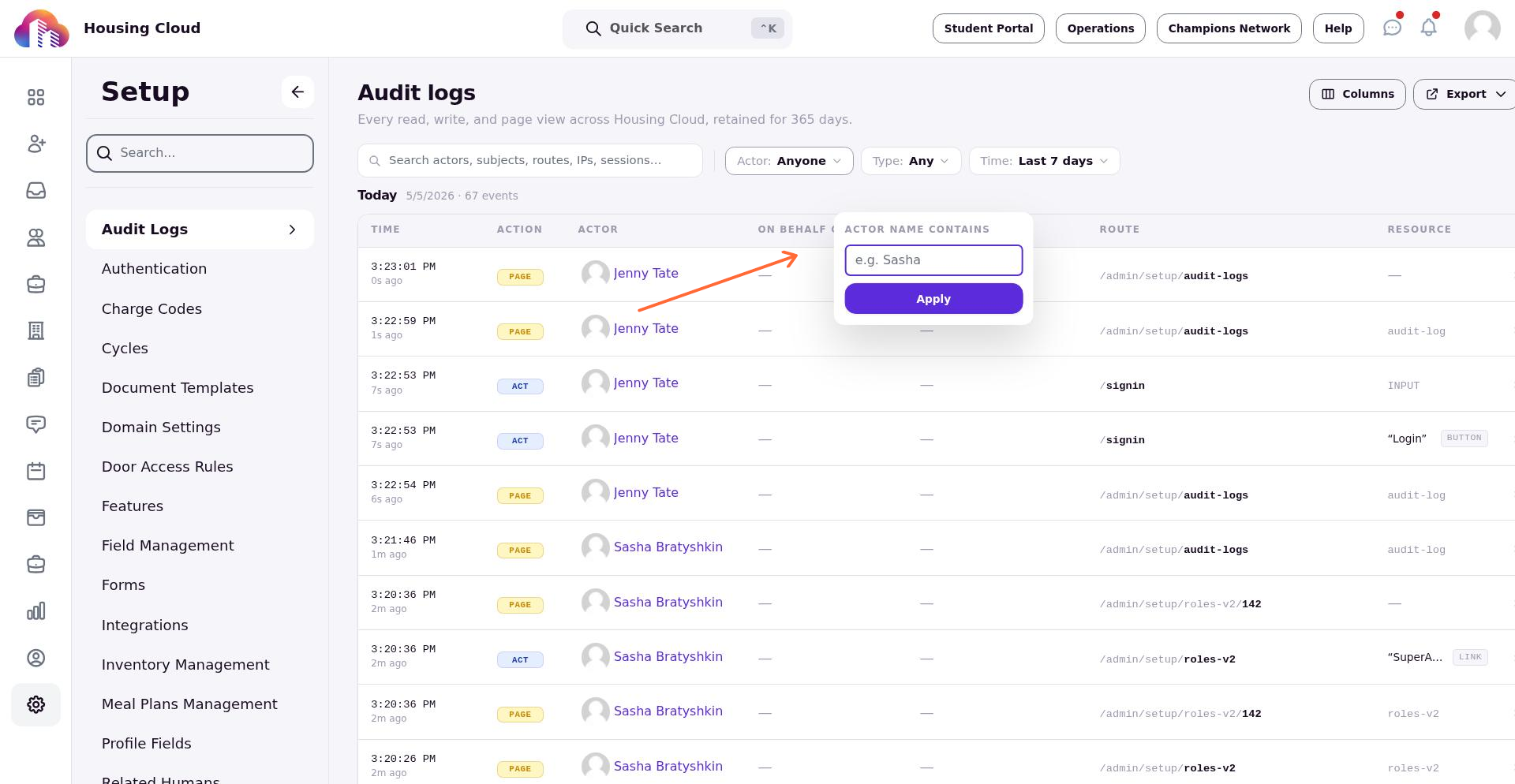Screen dimensions: 1515x784
Task: Expand the Actor: Anyone filter dropdown
Action: pos(789,161)
